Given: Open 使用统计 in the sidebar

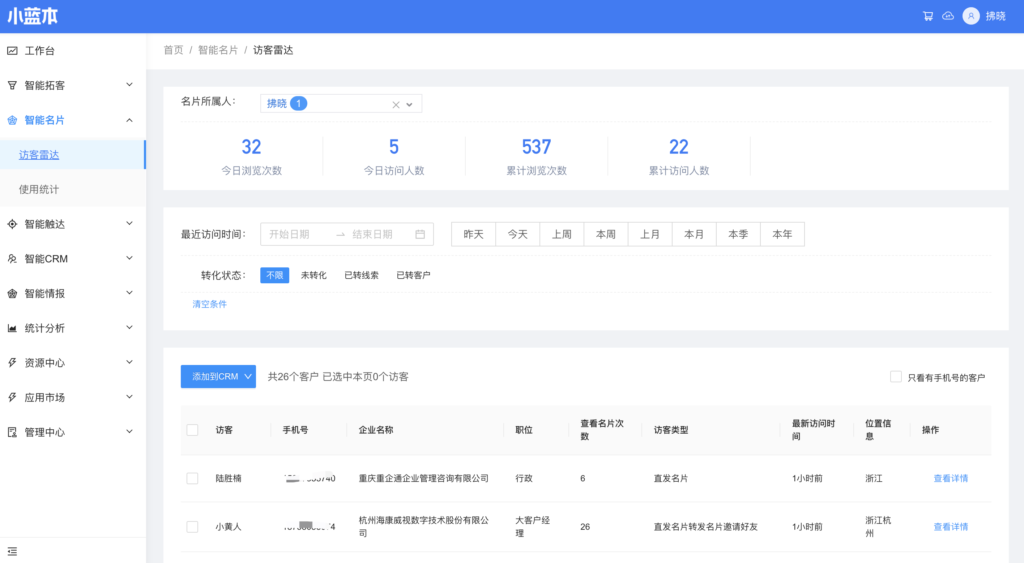Looking at the screenshot, I should [x=39, y=189].
